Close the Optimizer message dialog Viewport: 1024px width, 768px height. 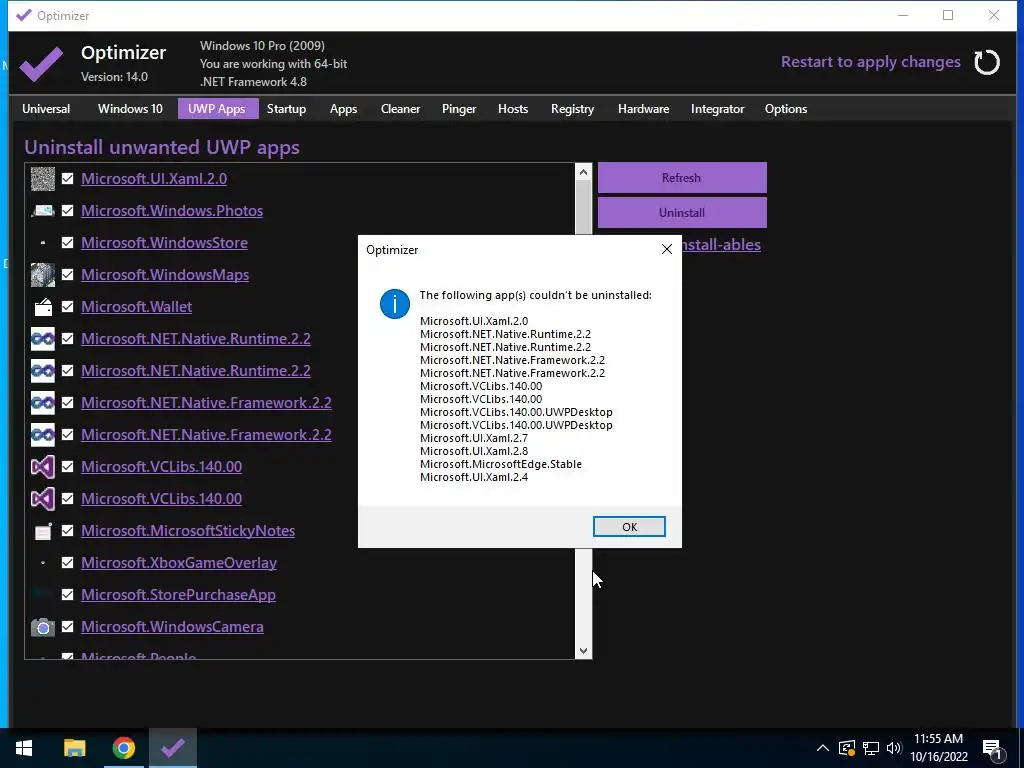[x=666, y=249]
